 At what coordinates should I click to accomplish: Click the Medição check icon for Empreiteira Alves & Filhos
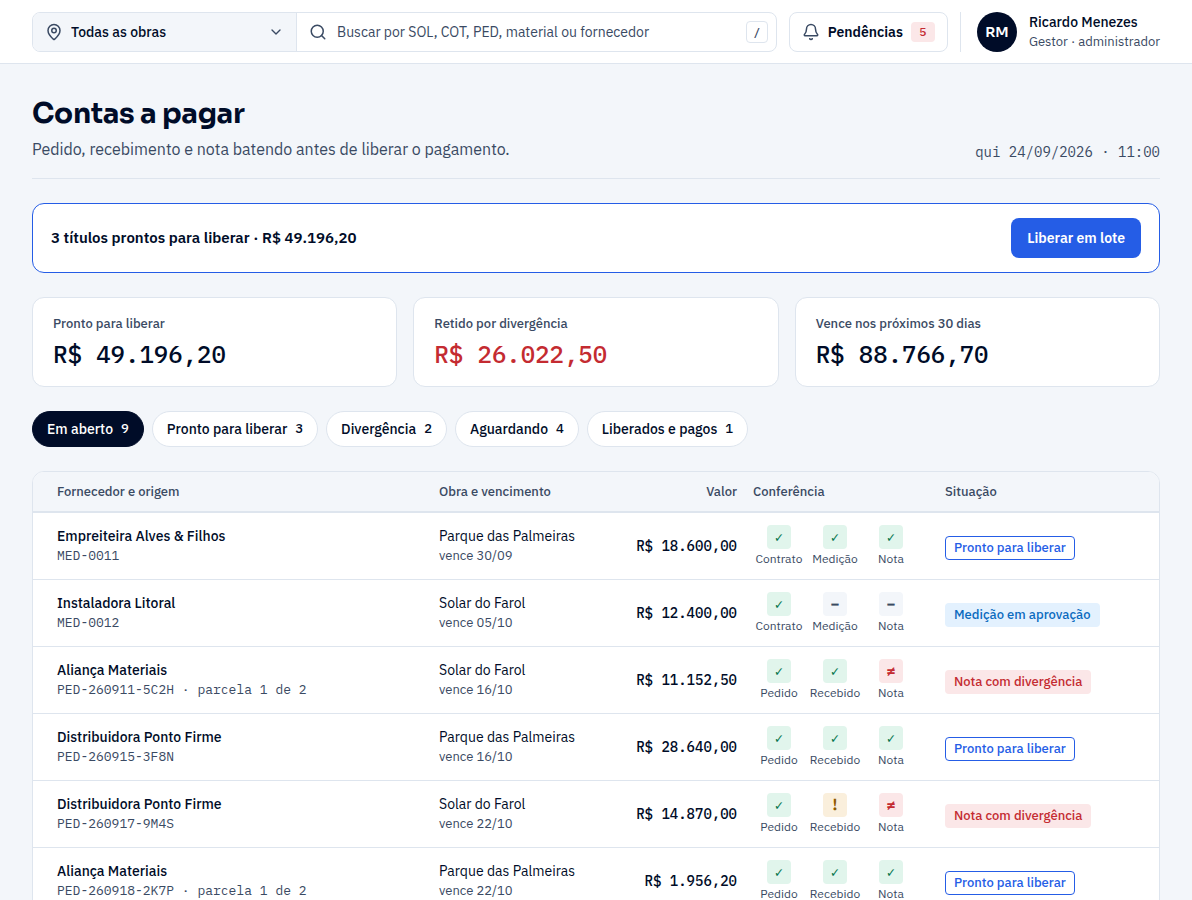[x=835, y=537]
